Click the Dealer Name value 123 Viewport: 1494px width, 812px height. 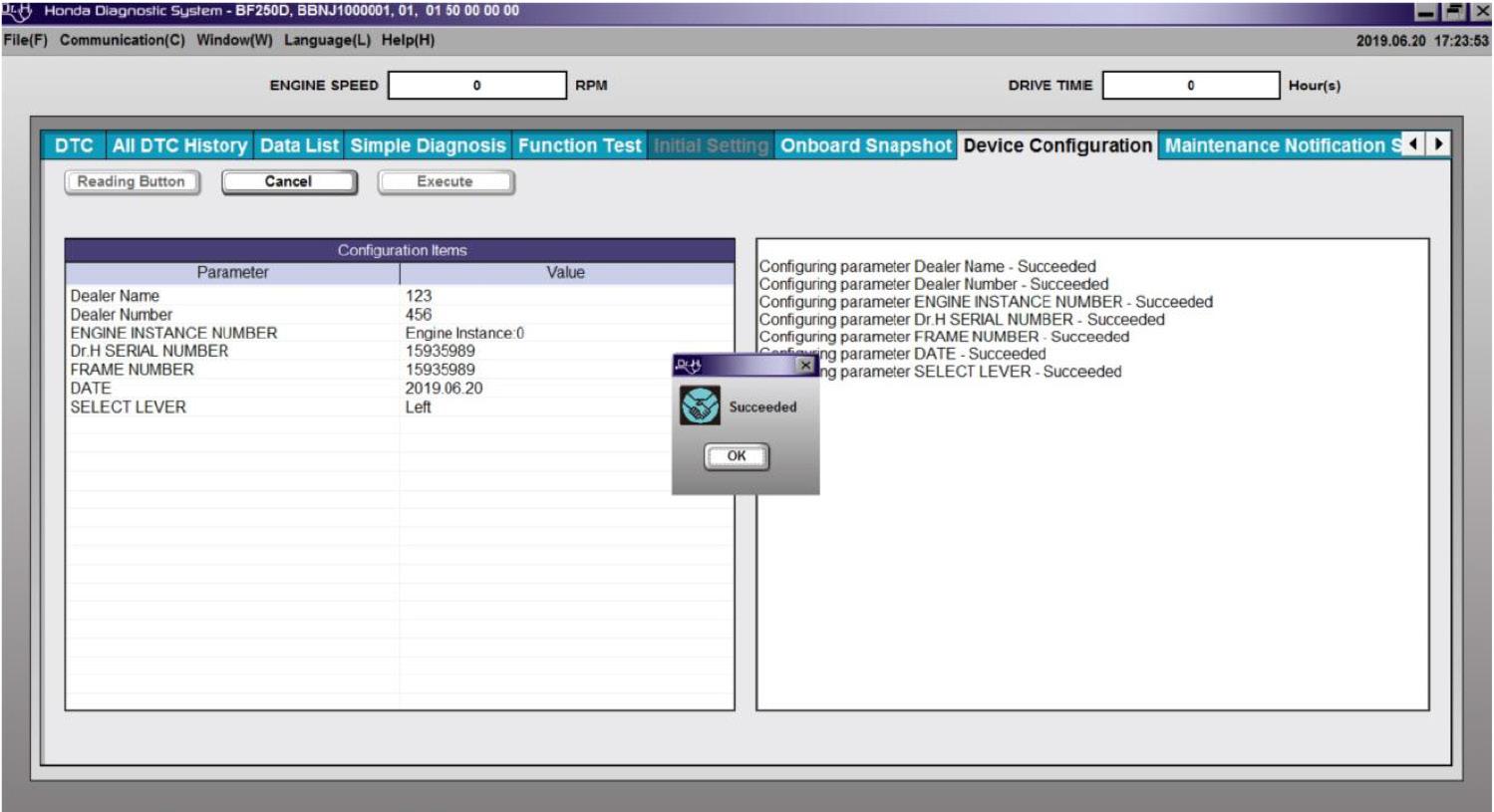point(419,296)
